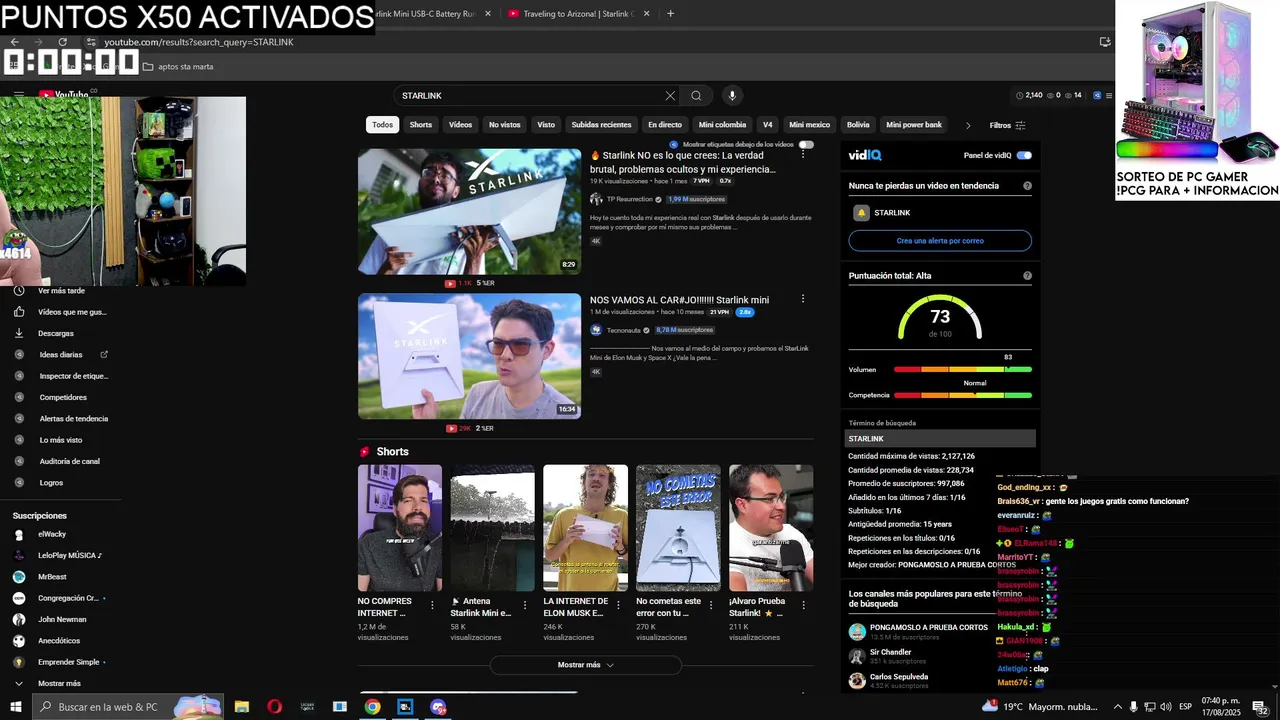1280x720 pixels.
Task: Select the Todos filter chip
Action: (x=383, y=125)
